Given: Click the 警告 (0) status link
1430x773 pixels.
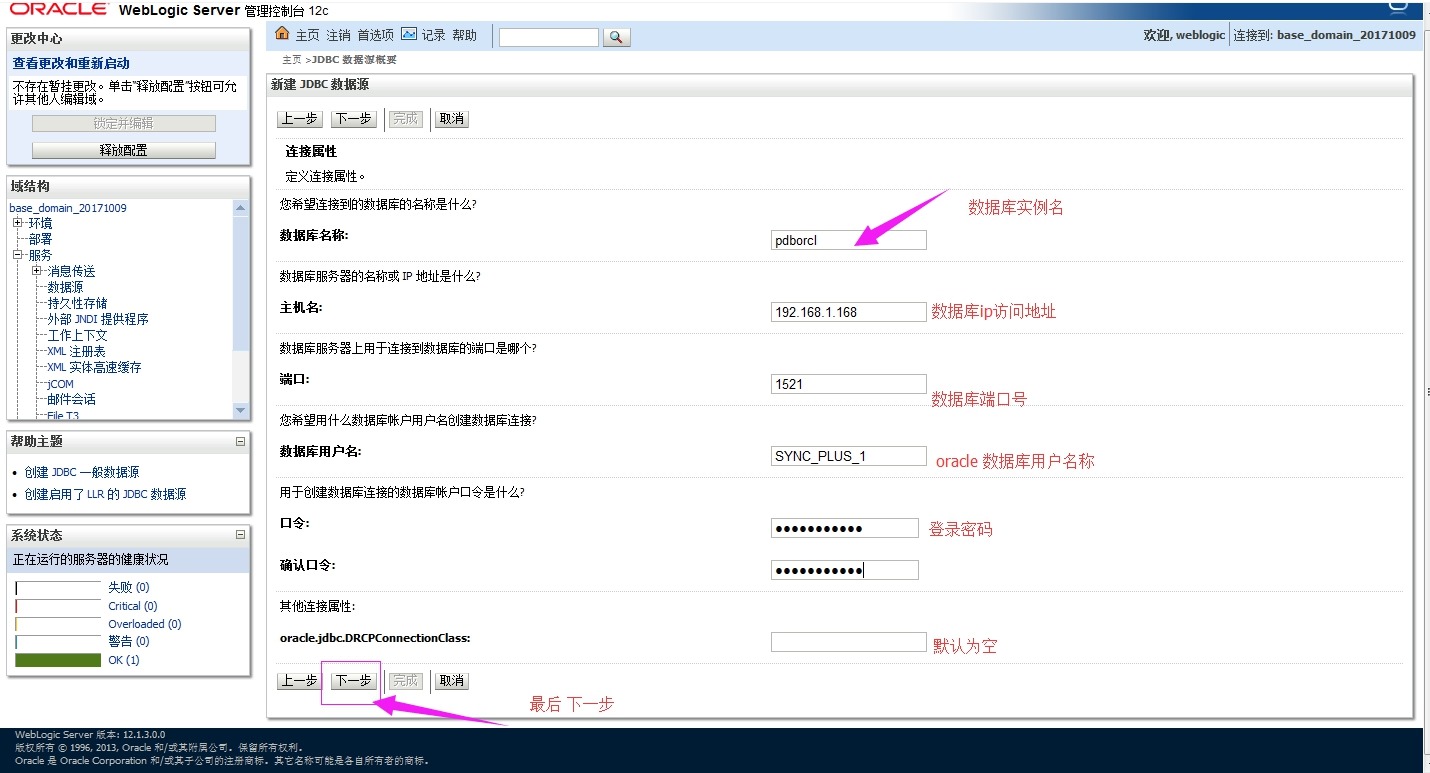Looking at the screenshot, I should (x=128, y=641).
